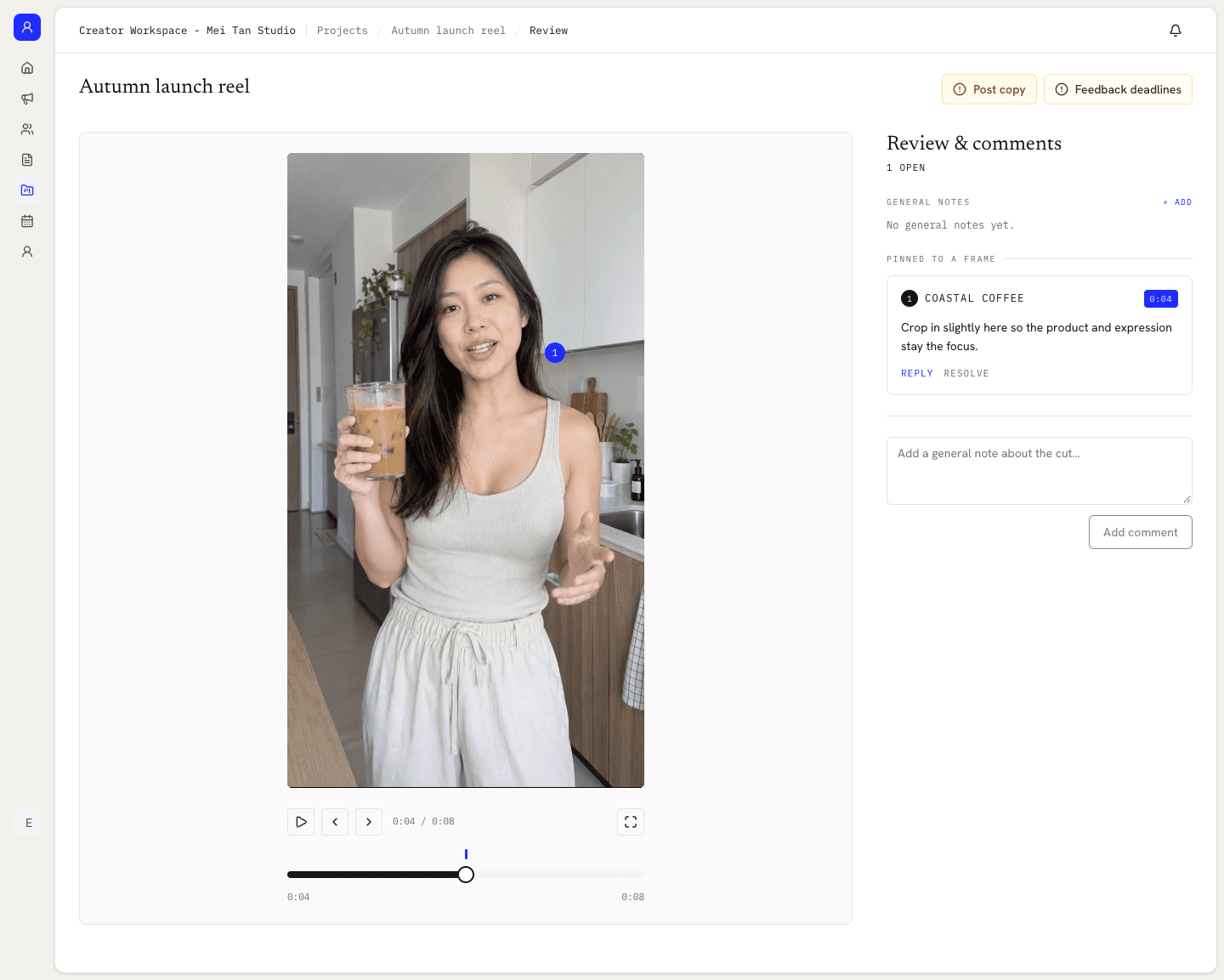Play the video with play button
1224x980 pixels.
pos(301,822)
